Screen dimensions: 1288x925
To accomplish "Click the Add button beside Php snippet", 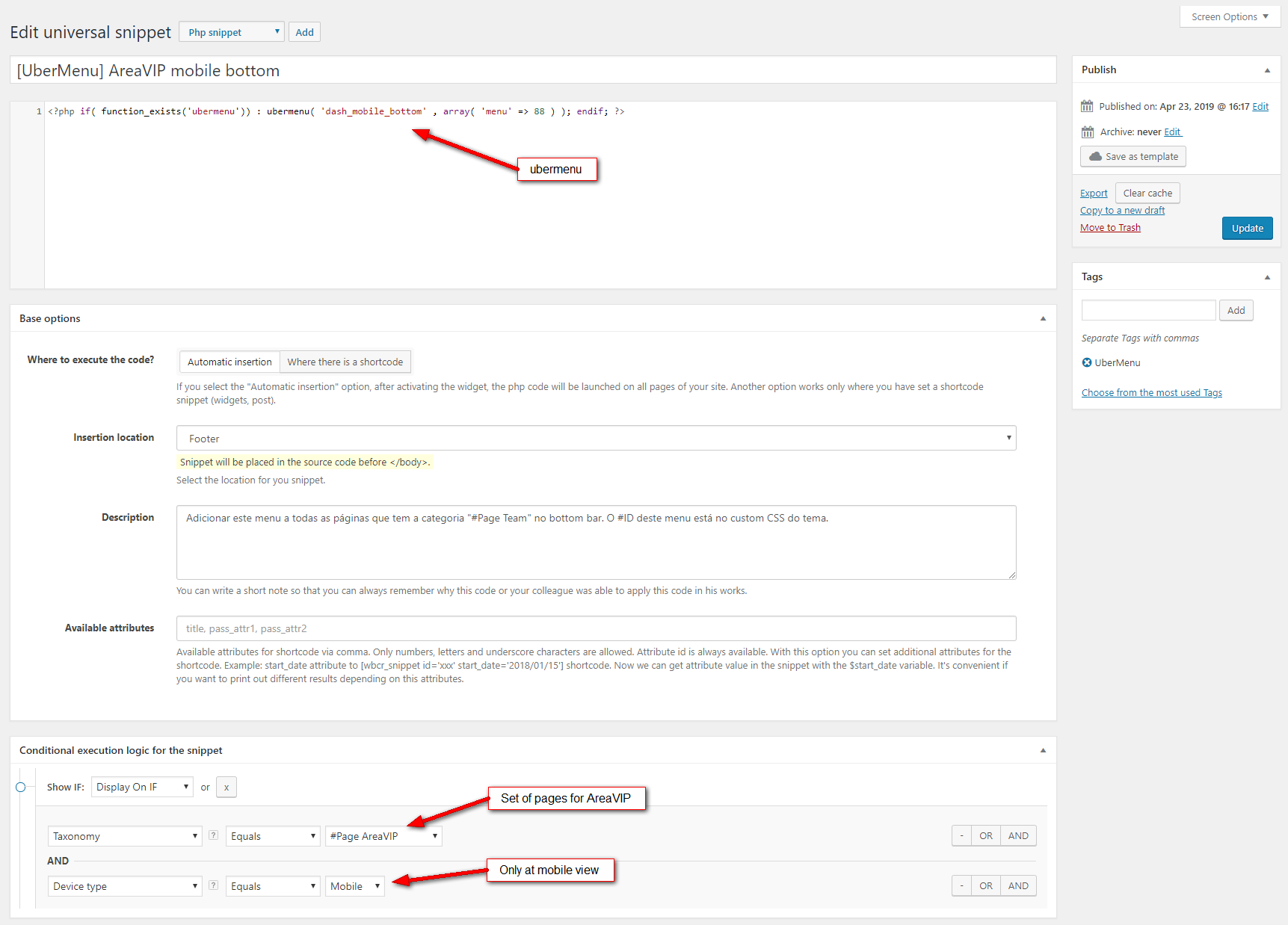I will 304,32.
